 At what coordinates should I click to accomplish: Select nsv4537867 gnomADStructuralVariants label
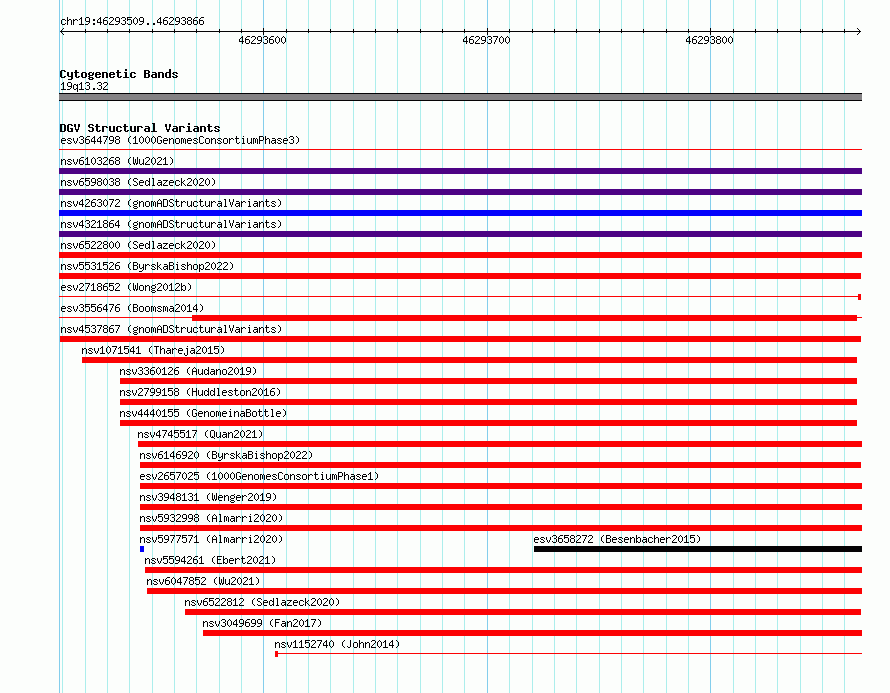pyautogui.click(x=171, y=329)
